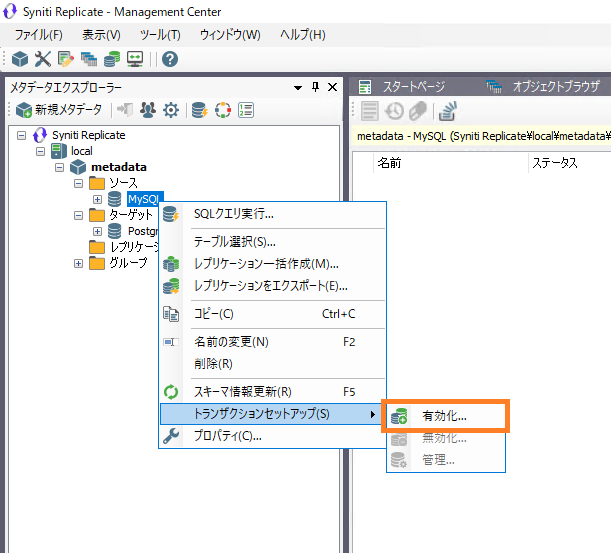Open the 表示(V) menu
Screen dimensions: 611x553
pos(101,35)
